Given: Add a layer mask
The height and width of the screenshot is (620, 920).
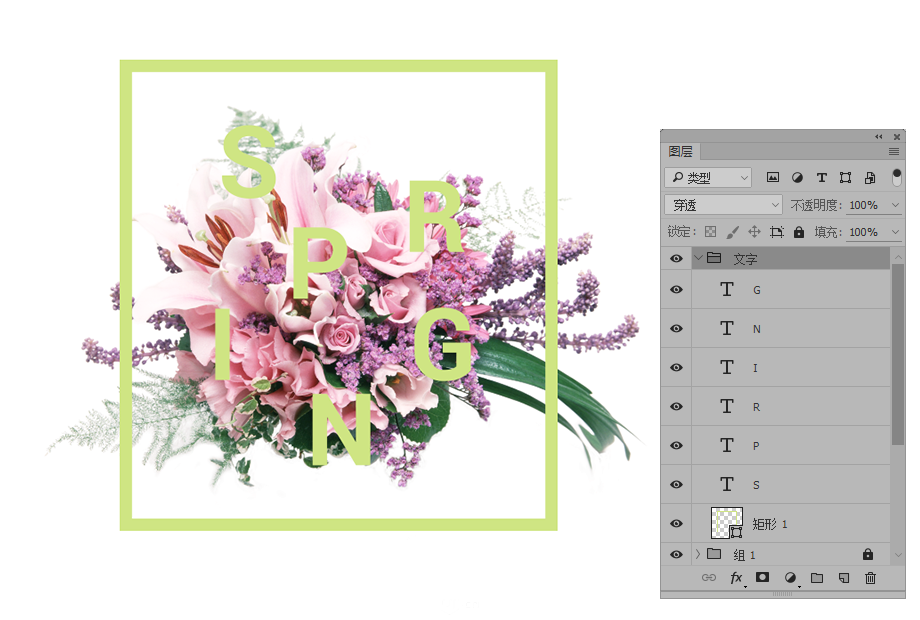Looking at the screenshot, I should point(762,578).
